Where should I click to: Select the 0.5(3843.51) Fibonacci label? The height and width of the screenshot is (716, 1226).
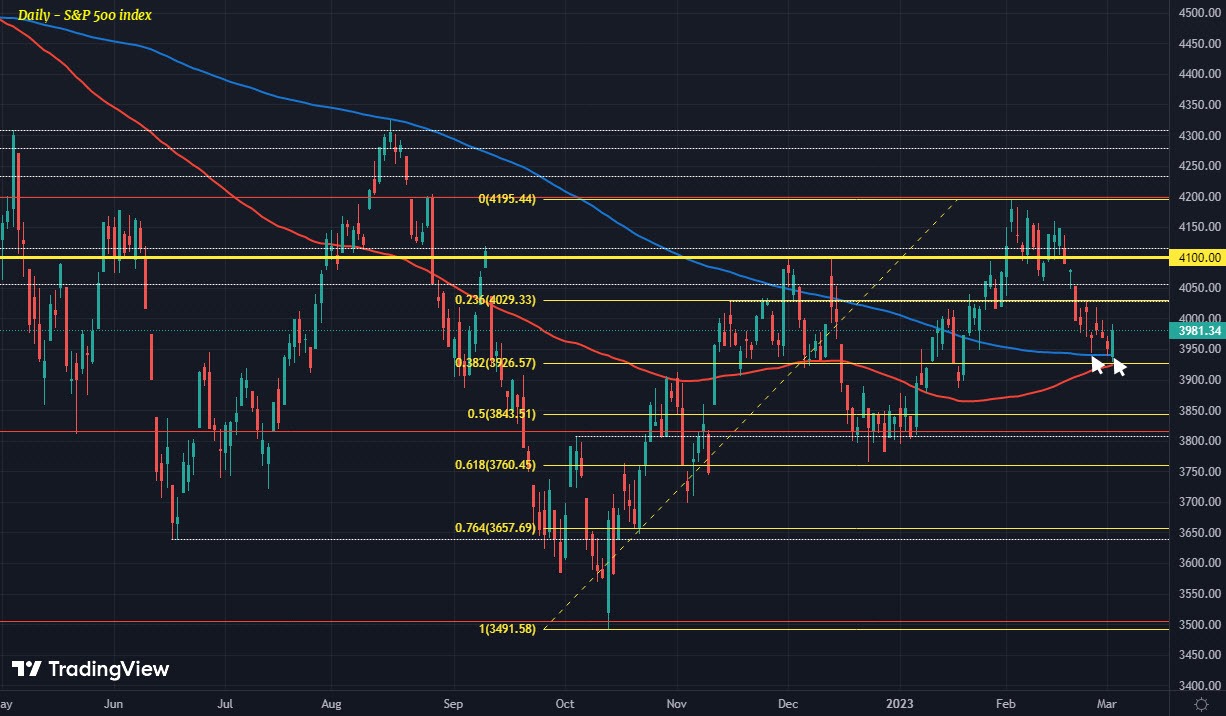502,413
